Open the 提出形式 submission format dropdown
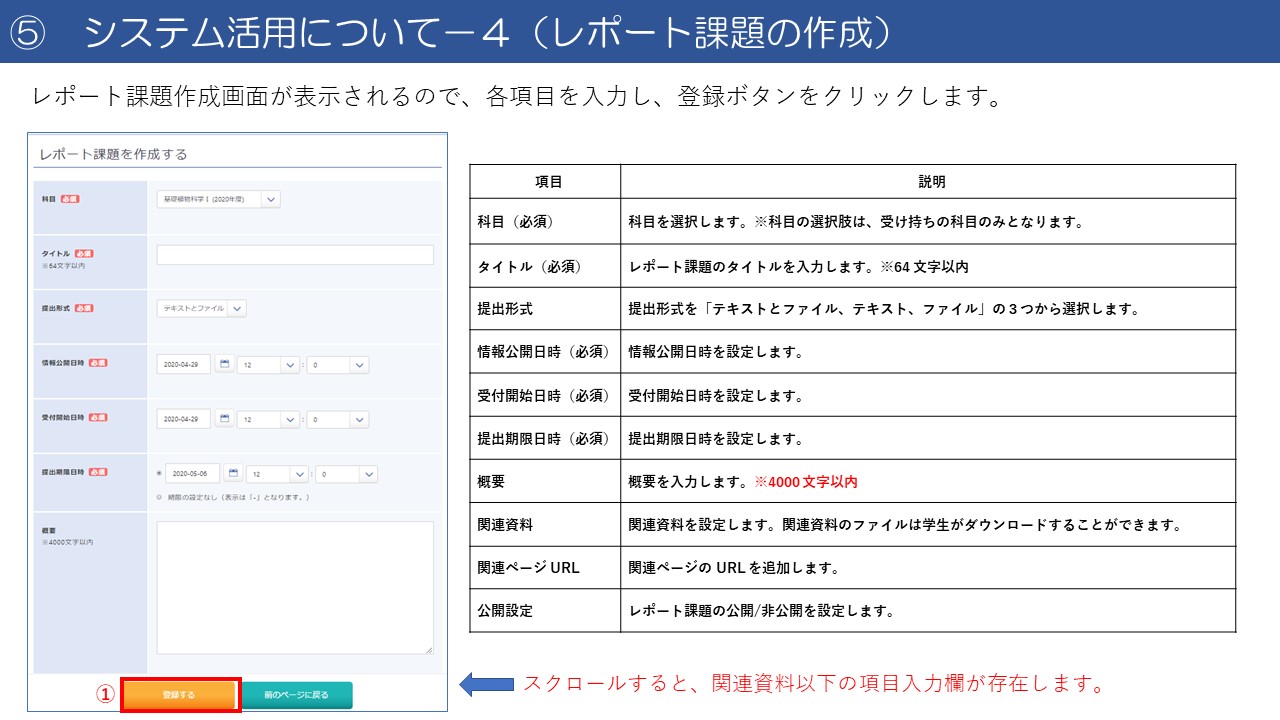 point(201,309)
